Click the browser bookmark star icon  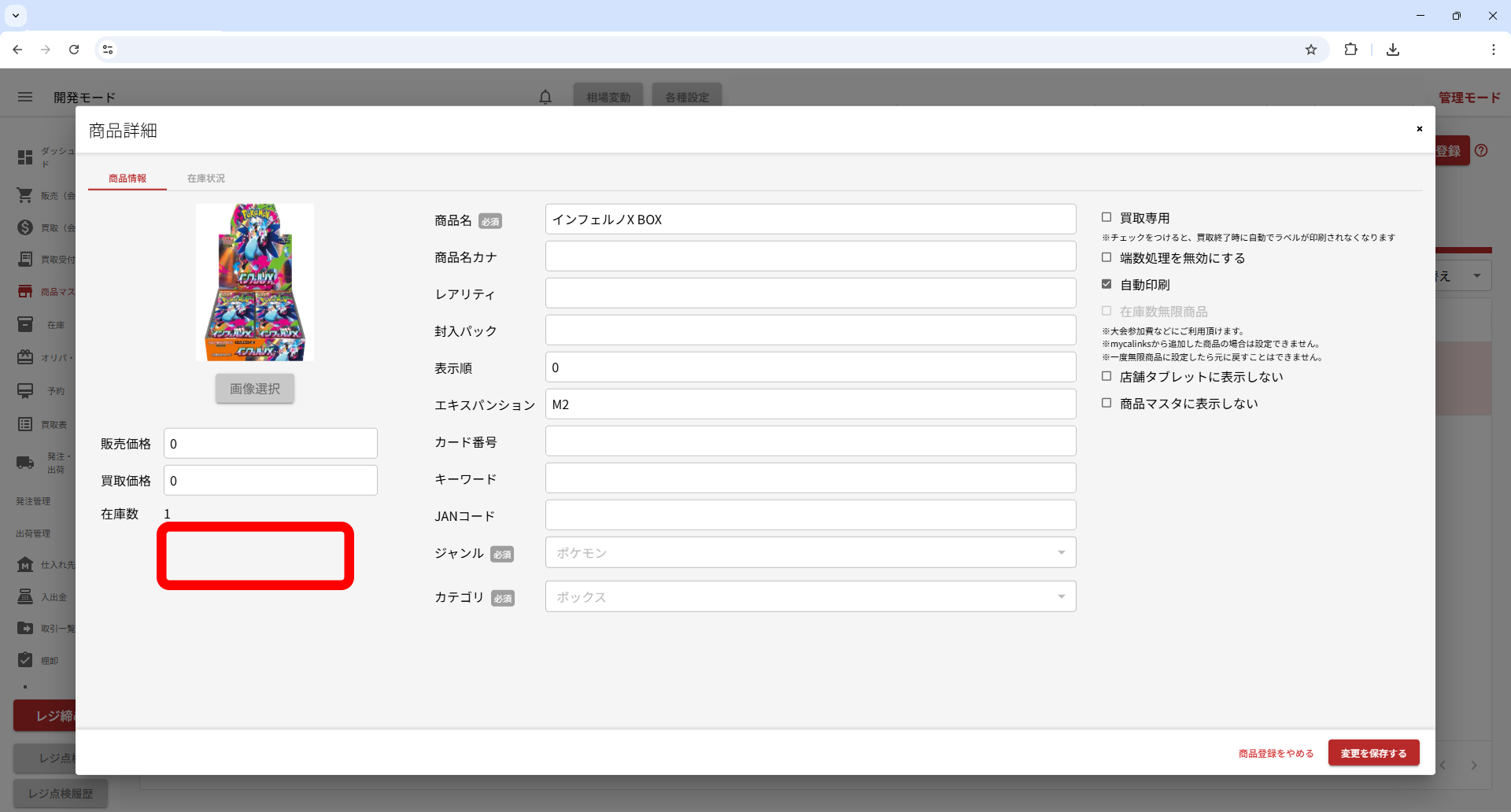[1310, 50]
